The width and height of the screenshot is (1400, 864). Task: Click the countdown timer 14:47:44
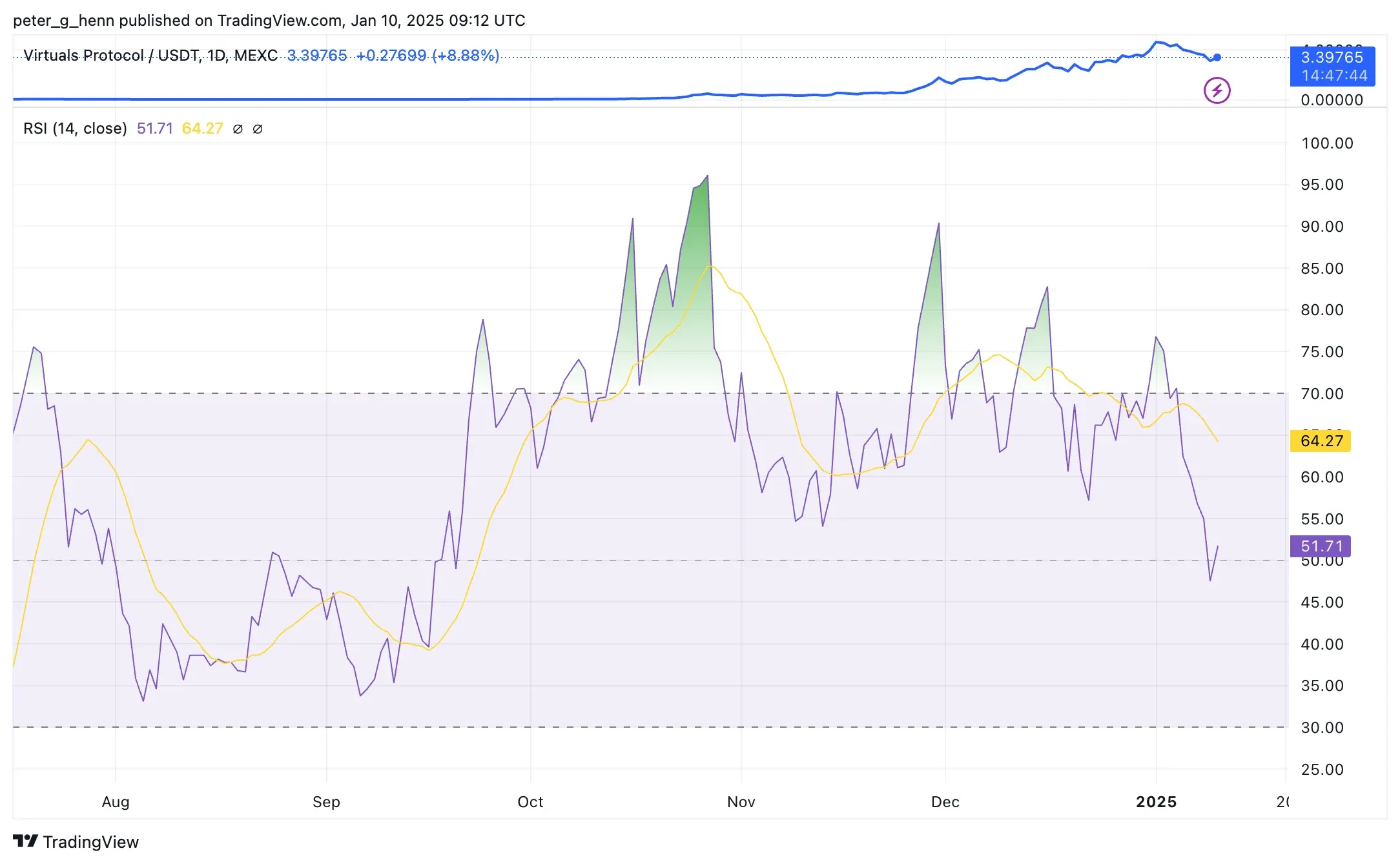[1332, 76]
